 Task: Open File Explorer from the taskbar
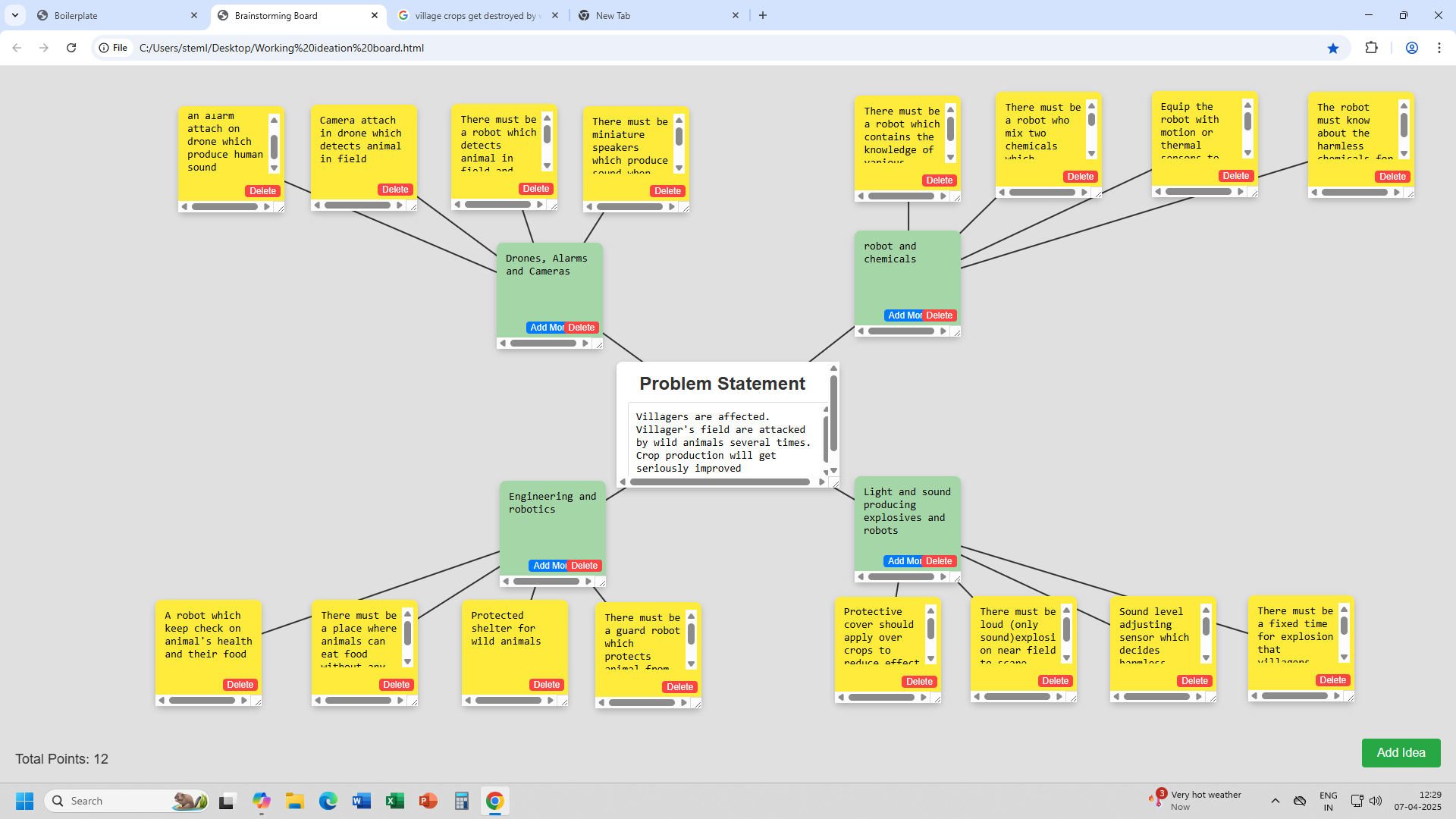pos(294,801)
